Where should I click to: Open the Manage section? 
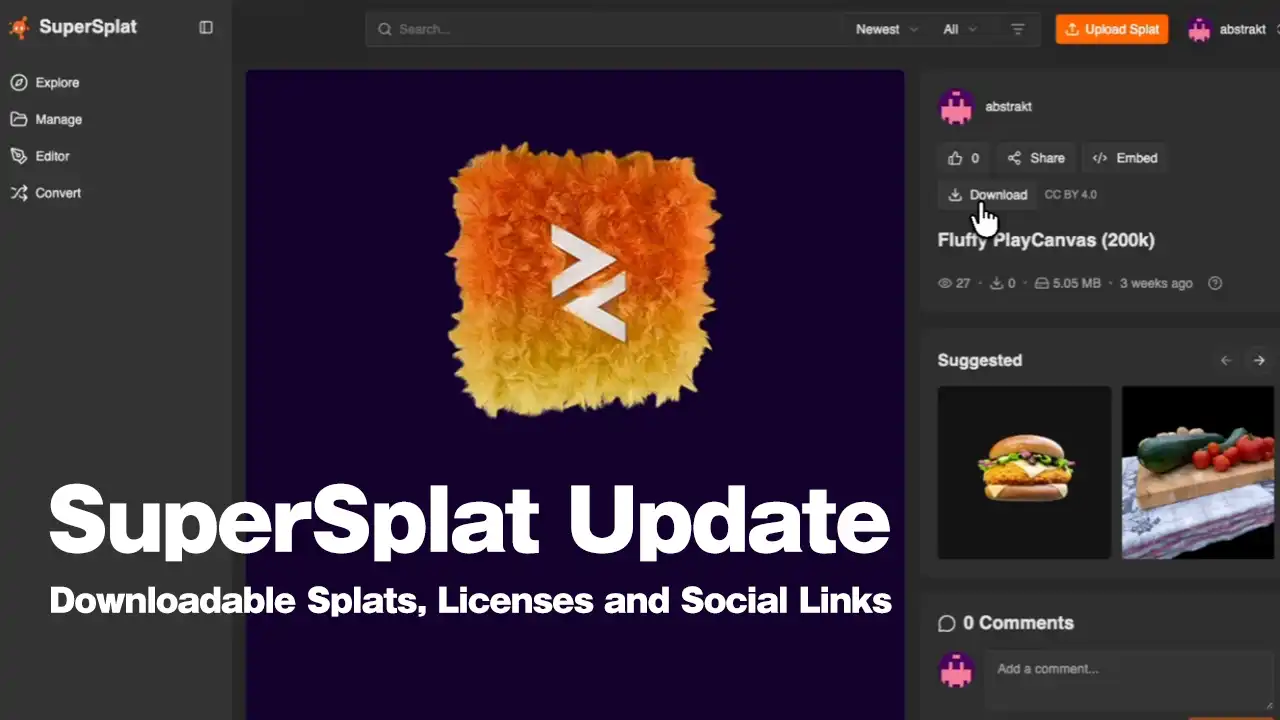[x=58, y=119]
